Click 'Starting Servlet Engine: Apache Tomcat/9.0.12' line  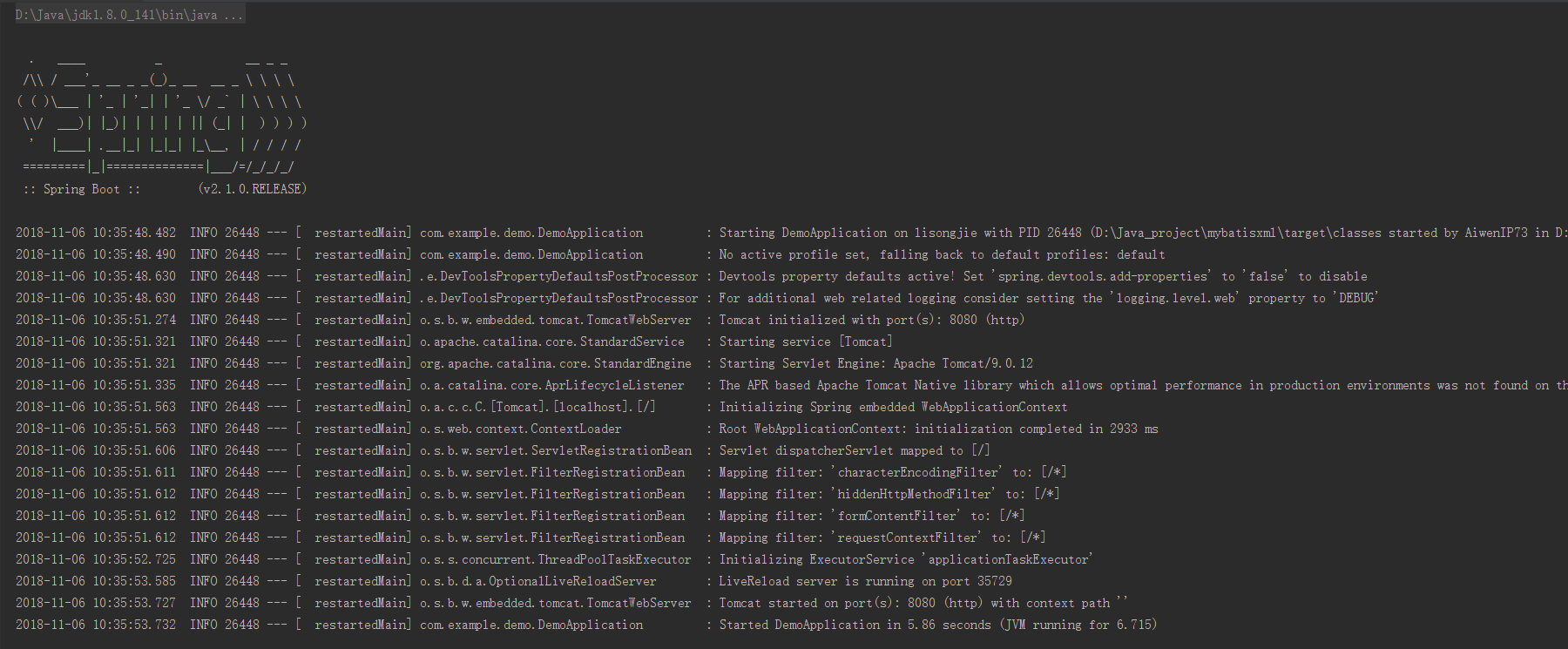coord(875,363)
